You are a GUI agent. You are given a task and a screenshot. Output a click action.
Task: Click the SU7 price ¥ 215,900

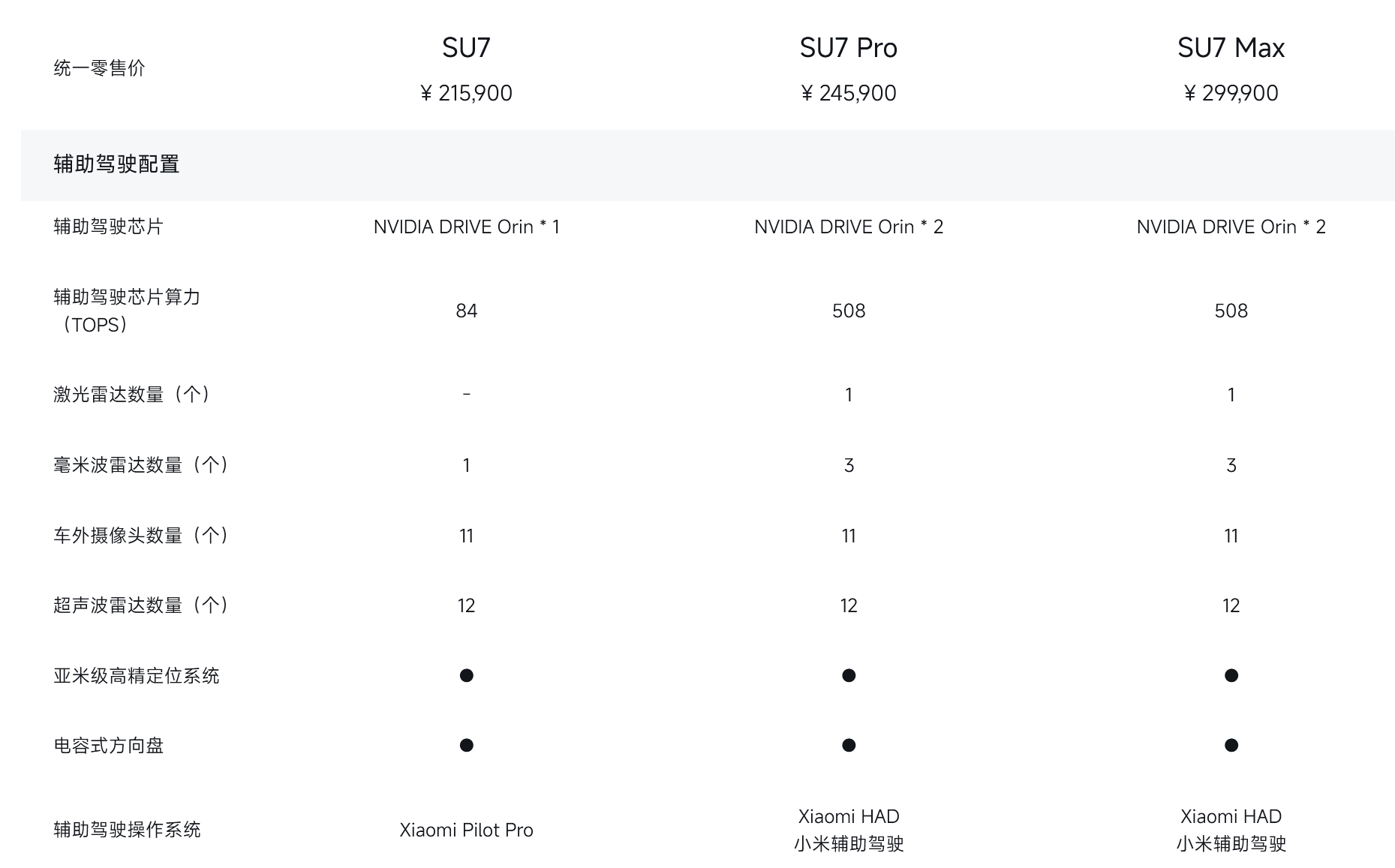coord(466,93)
